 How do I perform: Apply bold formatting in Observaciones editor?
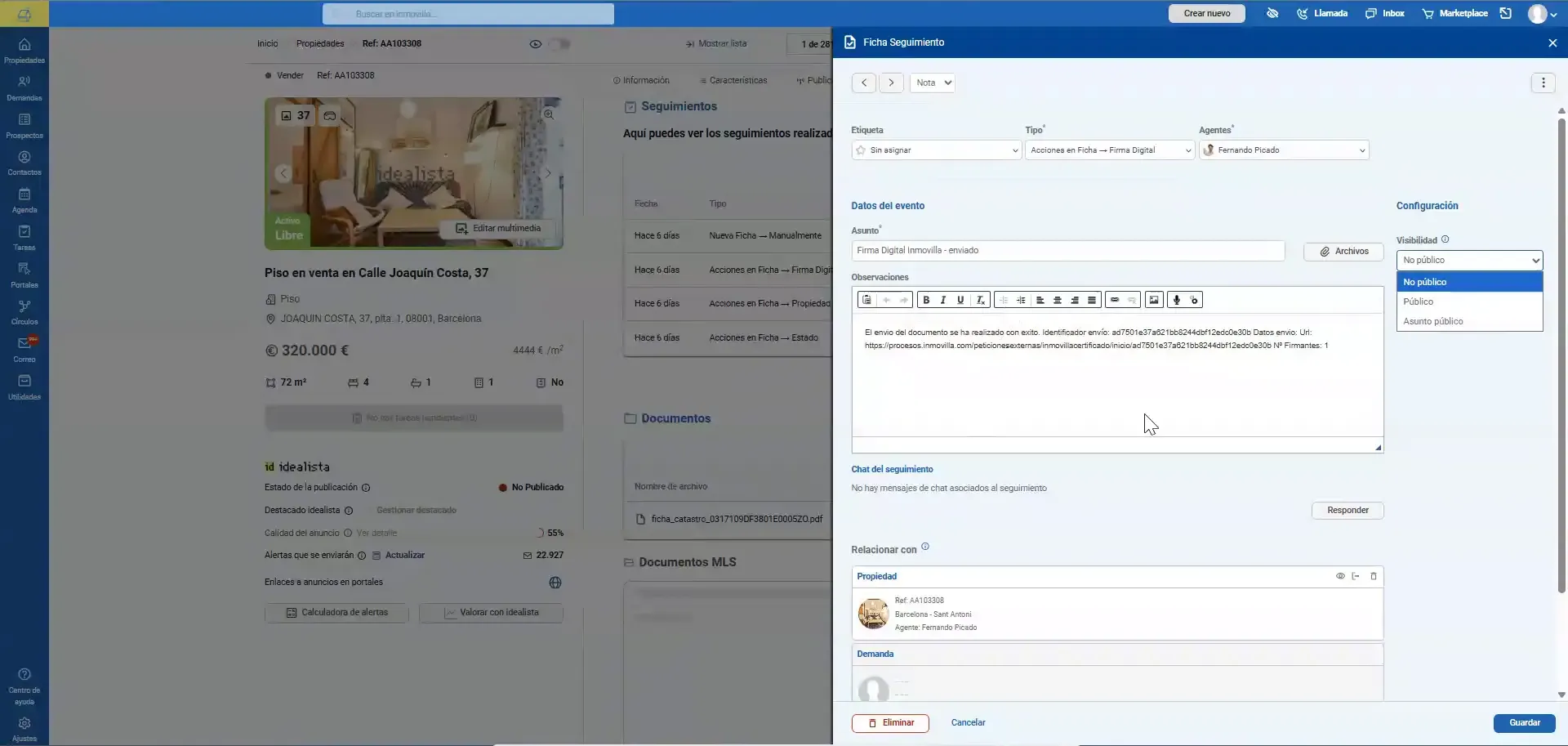tap(926, 300)
